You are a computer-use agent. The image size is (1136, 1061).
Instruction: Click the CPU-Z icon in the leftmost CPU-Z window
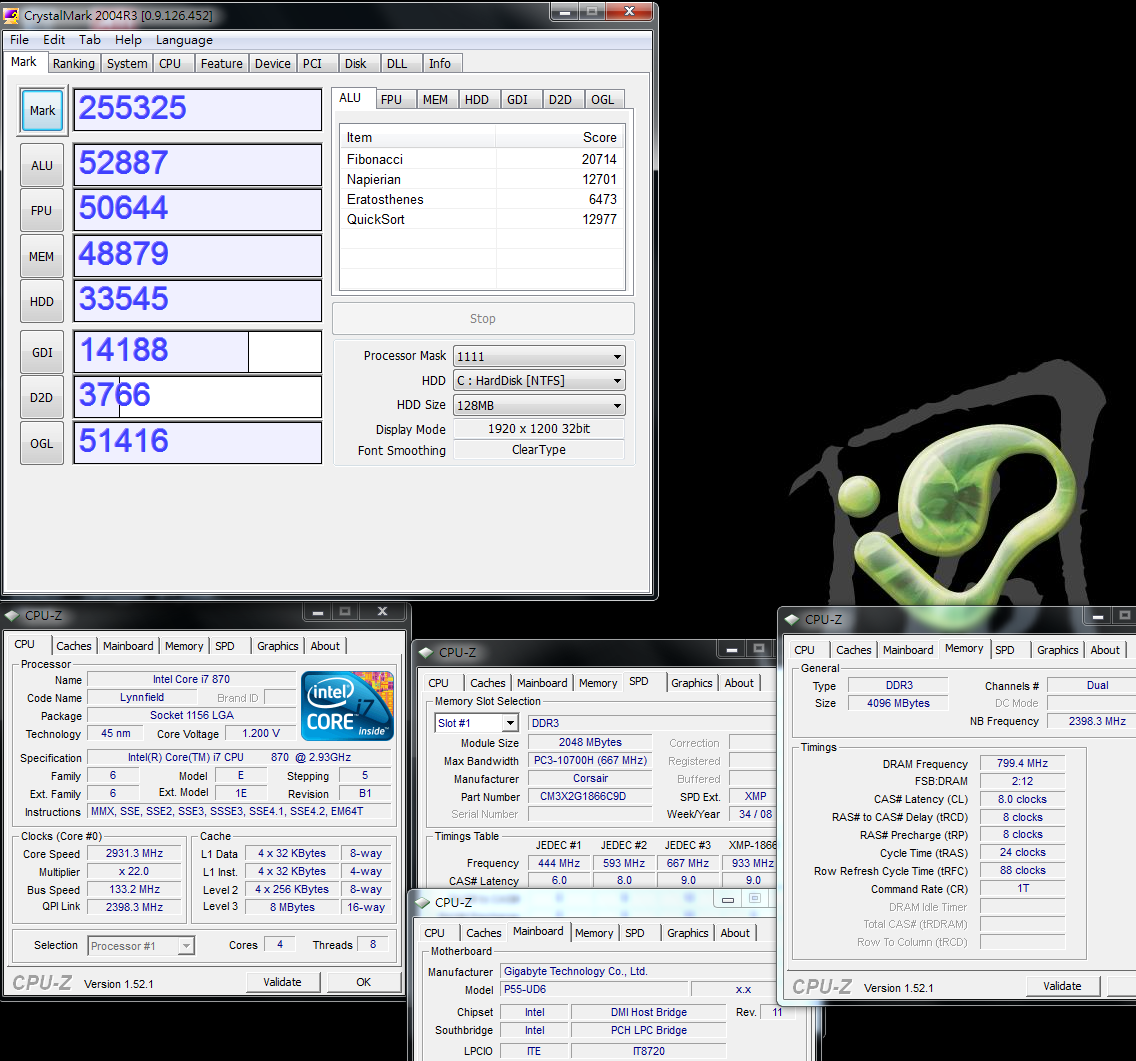12,615
